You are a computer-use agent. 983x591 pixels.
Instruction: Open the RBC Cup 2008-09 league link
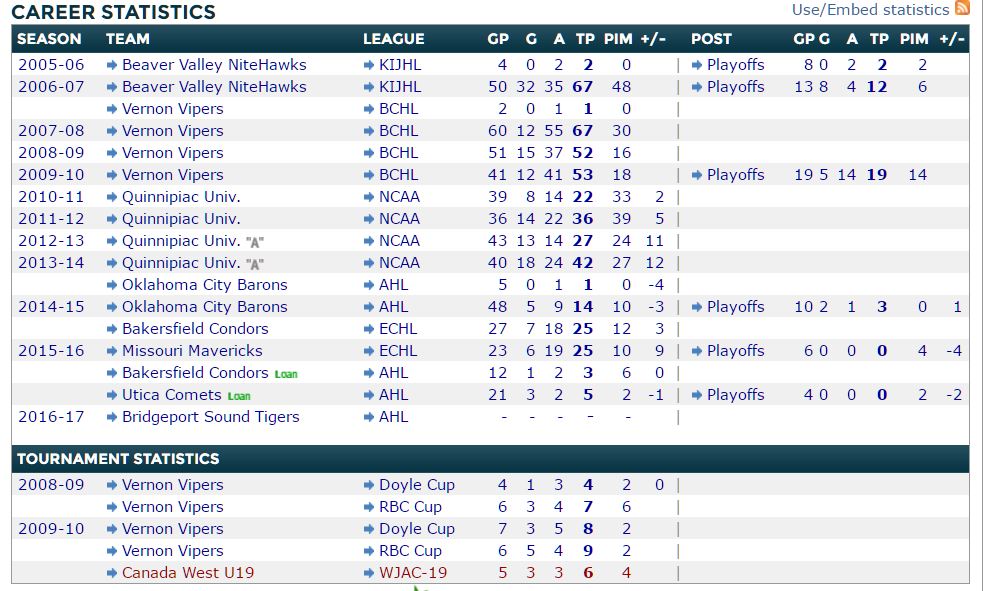410,507
